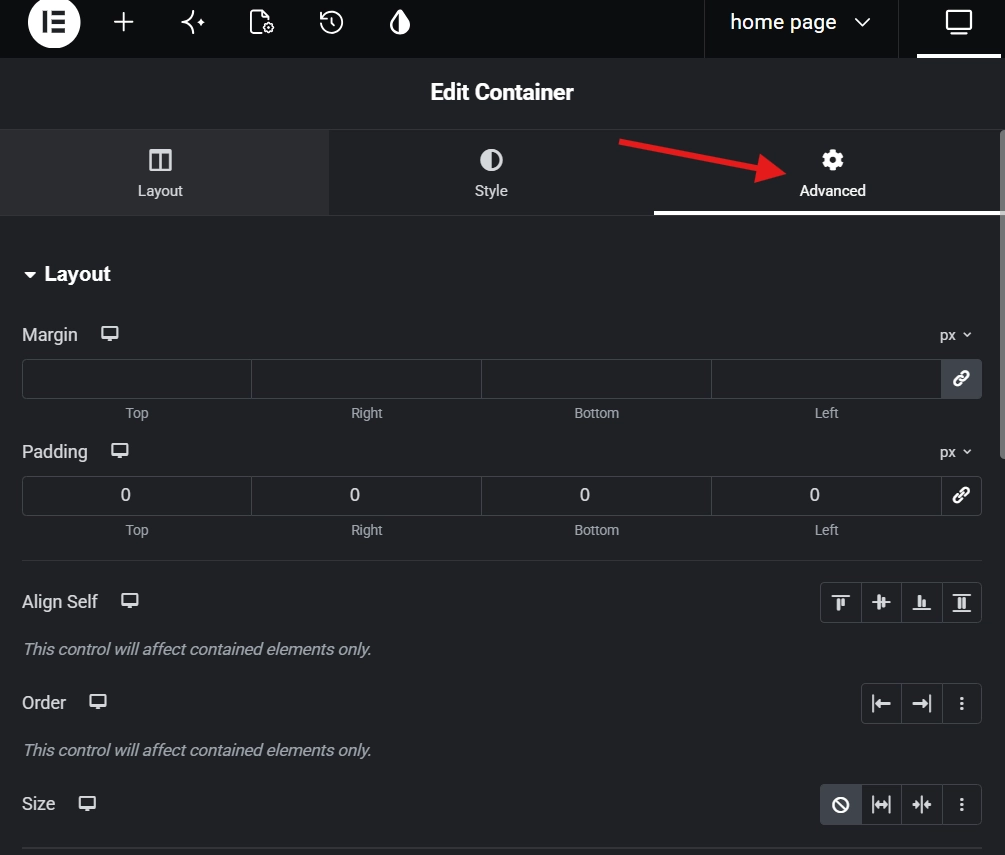The width and height of the screenshot is (1005, 855).
Task: Click the Padding Left input field
Action: [826, 495]
